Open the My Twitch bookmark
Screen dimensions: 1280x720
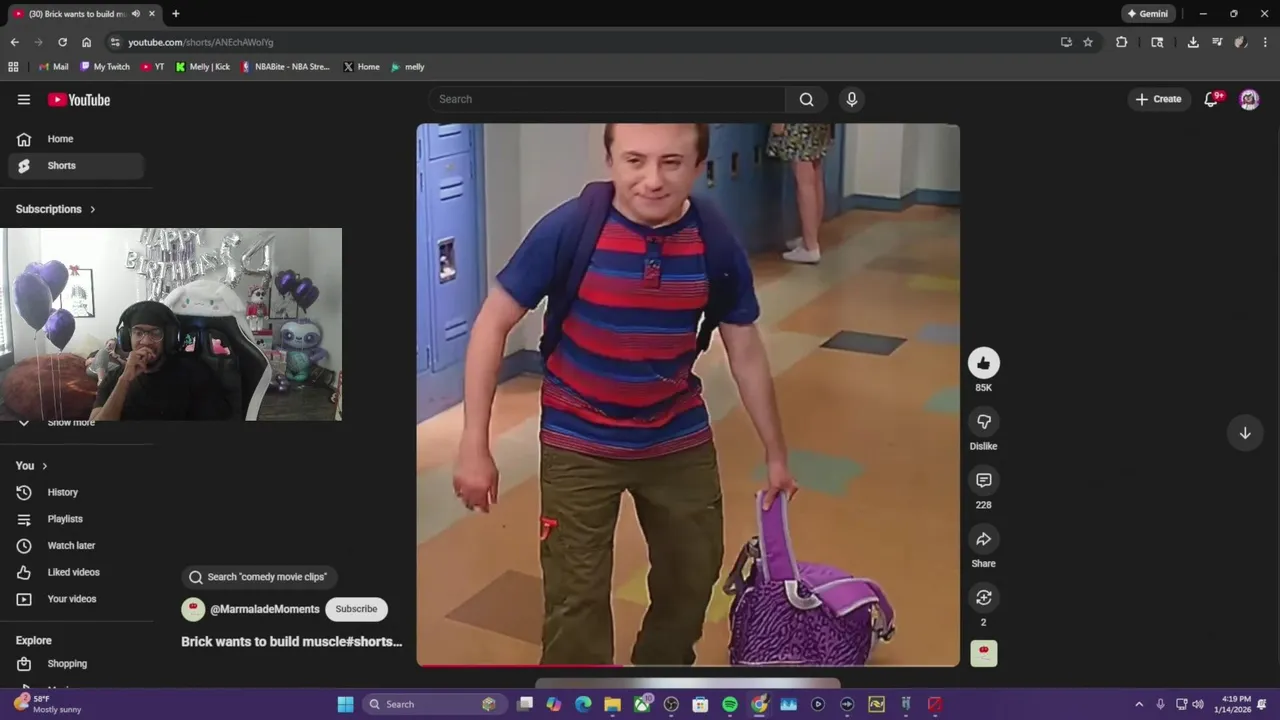point(105,67)
